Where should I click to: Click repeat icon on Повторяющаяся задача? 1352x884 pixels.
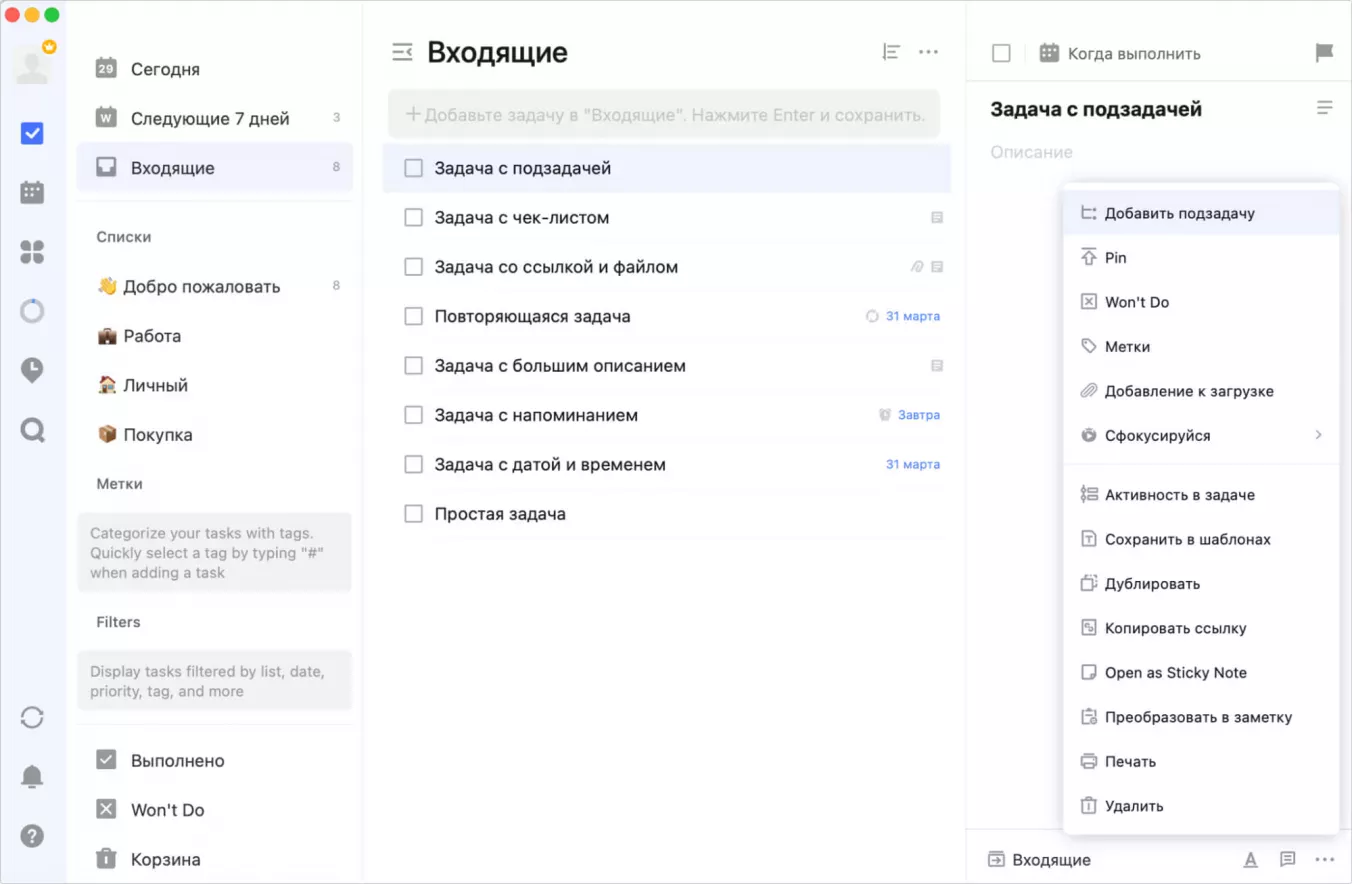tap(872, 316)
